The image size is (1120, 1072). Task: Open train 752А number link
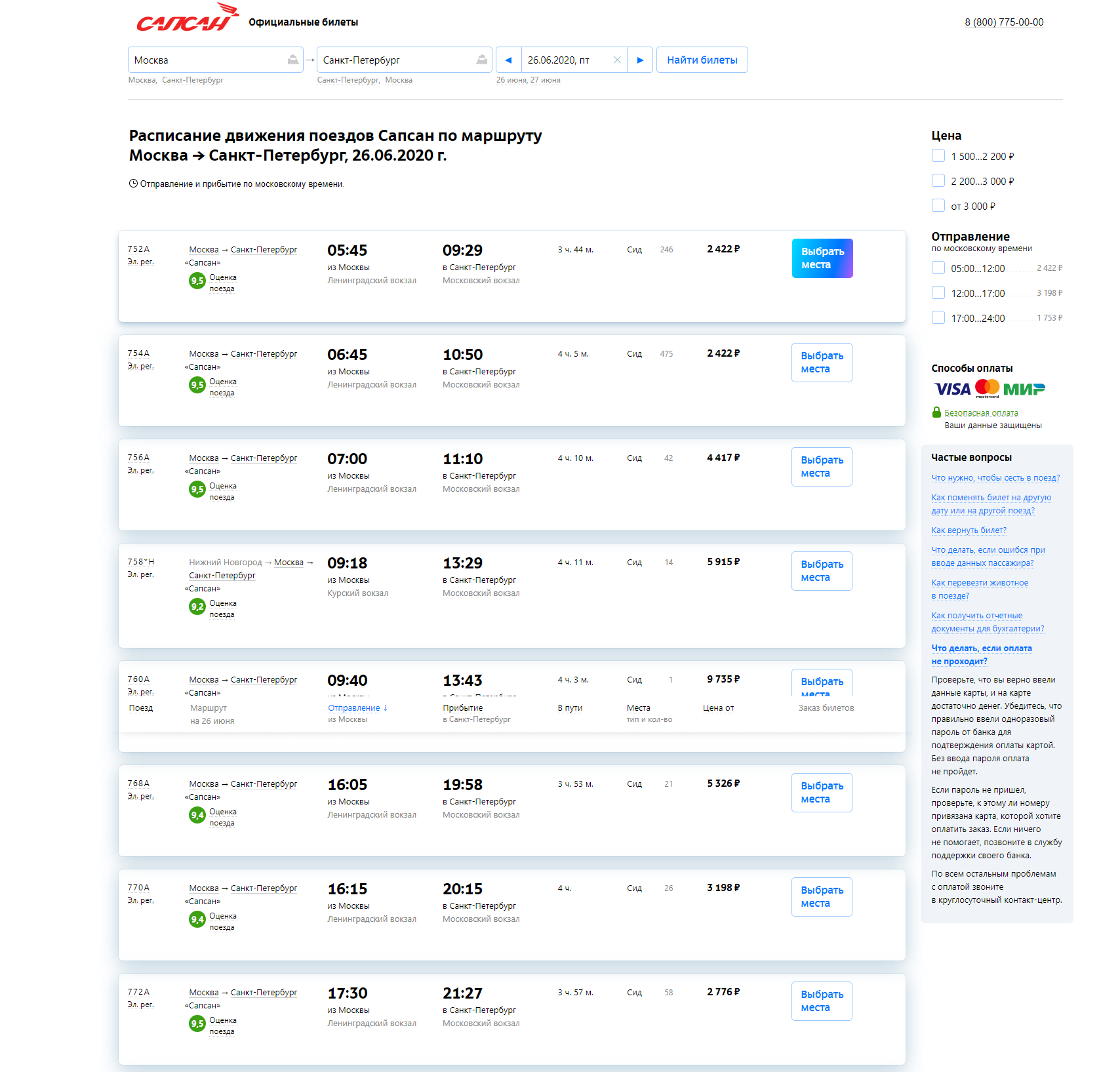[x=138, y=249]
